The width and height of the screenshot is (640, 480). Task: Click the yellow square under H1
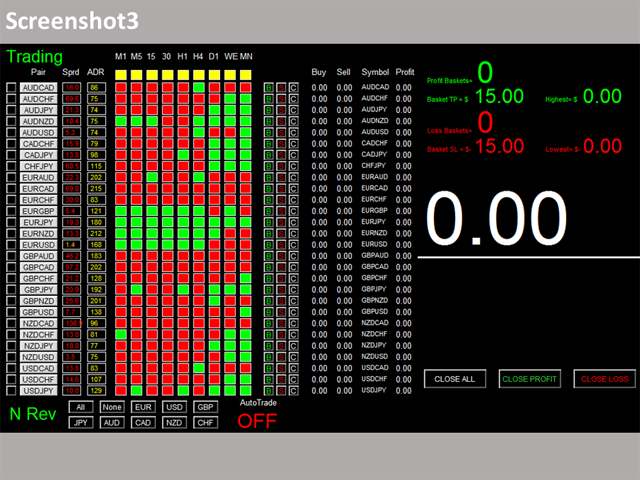pyautogui.click(x=183, y=74)
